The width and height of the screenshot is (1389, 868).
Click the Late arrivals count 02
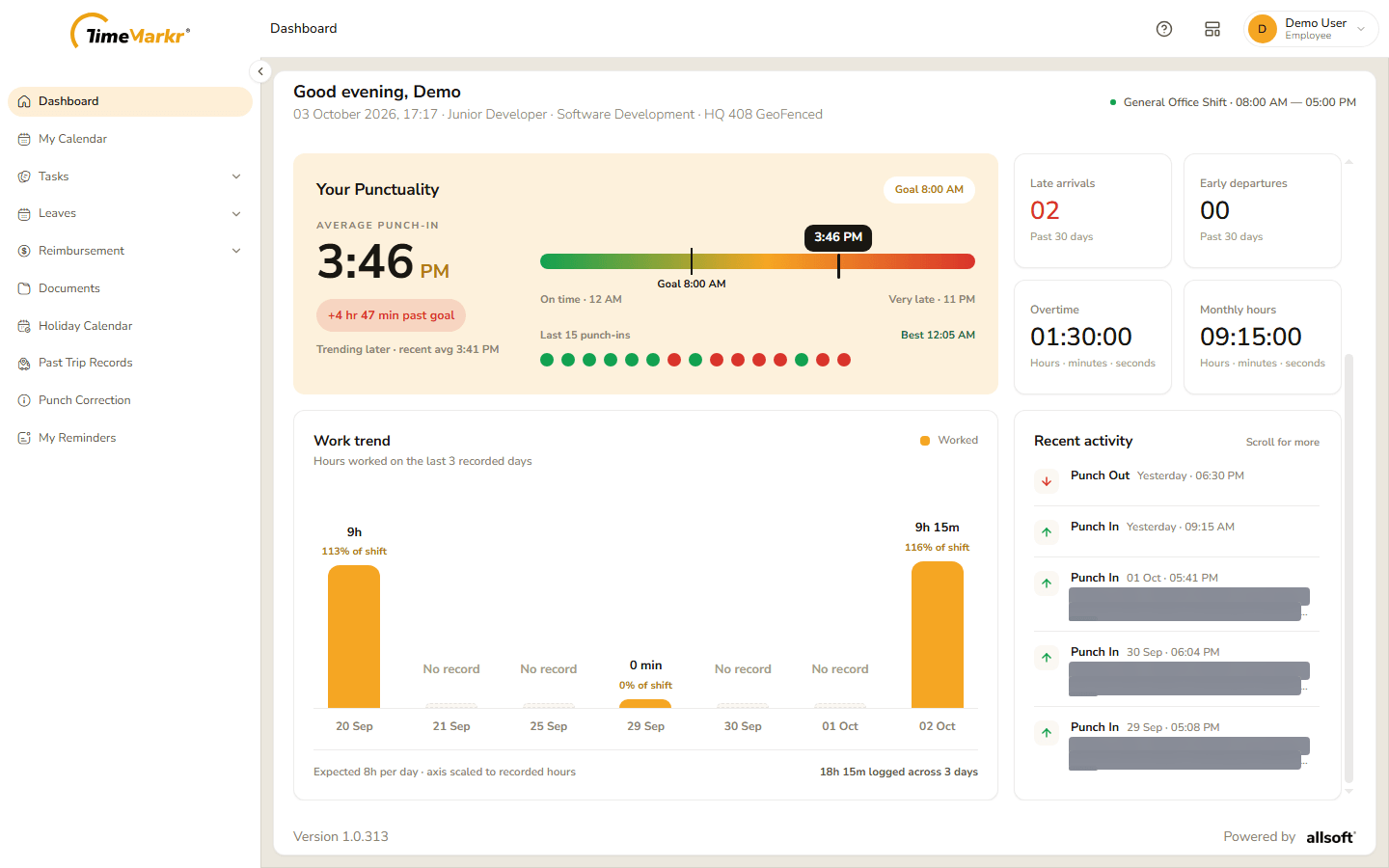click(x=1045, y=210)
